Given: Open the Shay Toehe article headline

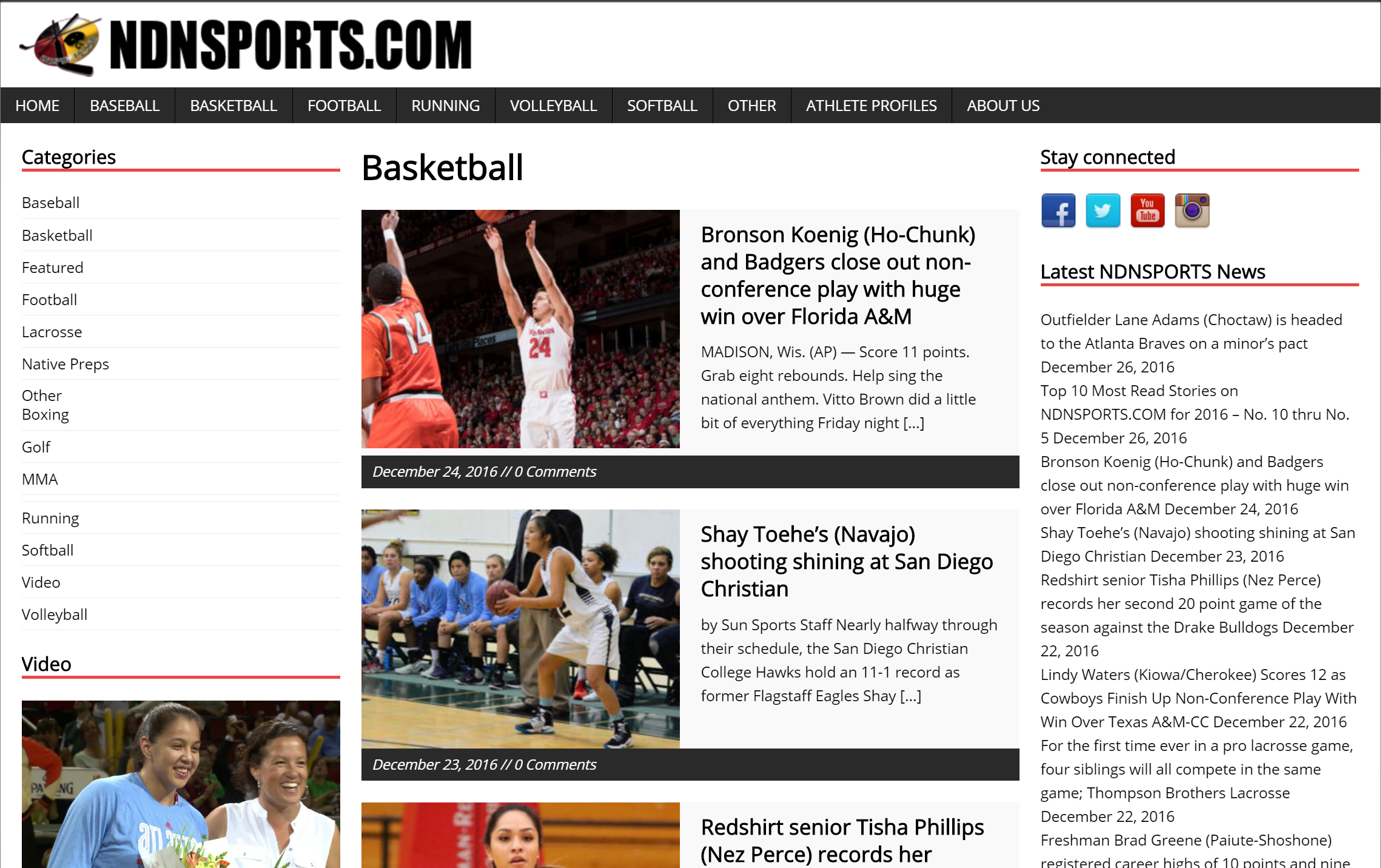Looking at the screenshot, I should [847, 562].
